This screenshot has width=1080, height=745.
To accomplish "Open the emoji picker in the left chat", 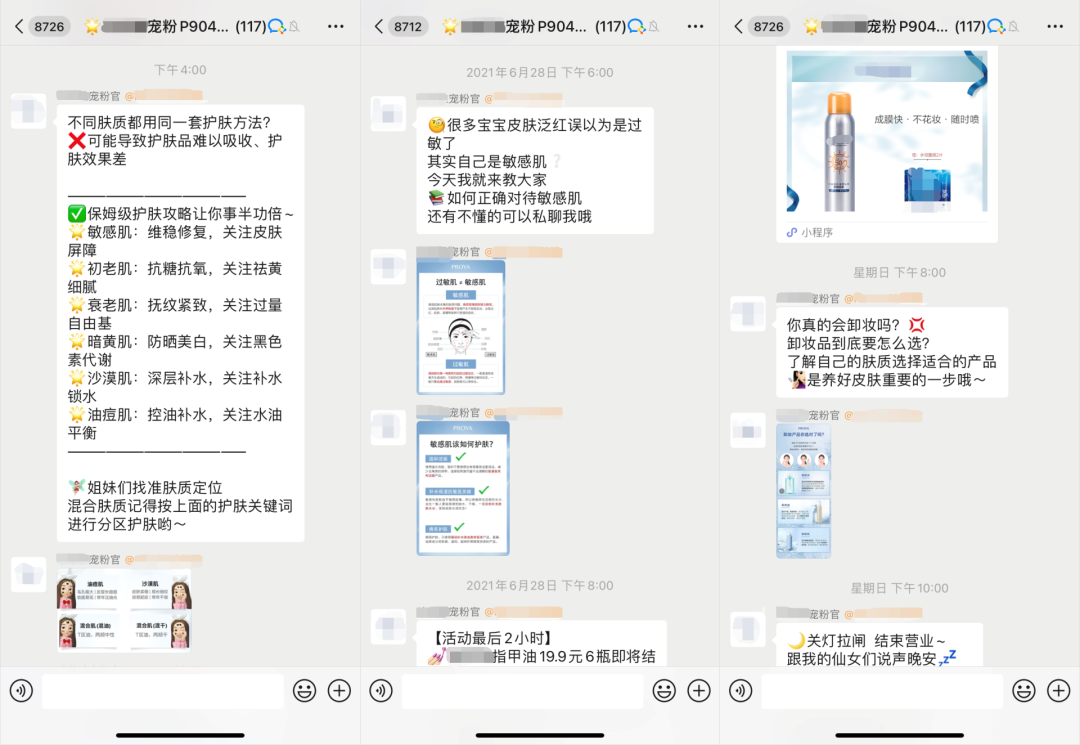I will coord(304,690).
